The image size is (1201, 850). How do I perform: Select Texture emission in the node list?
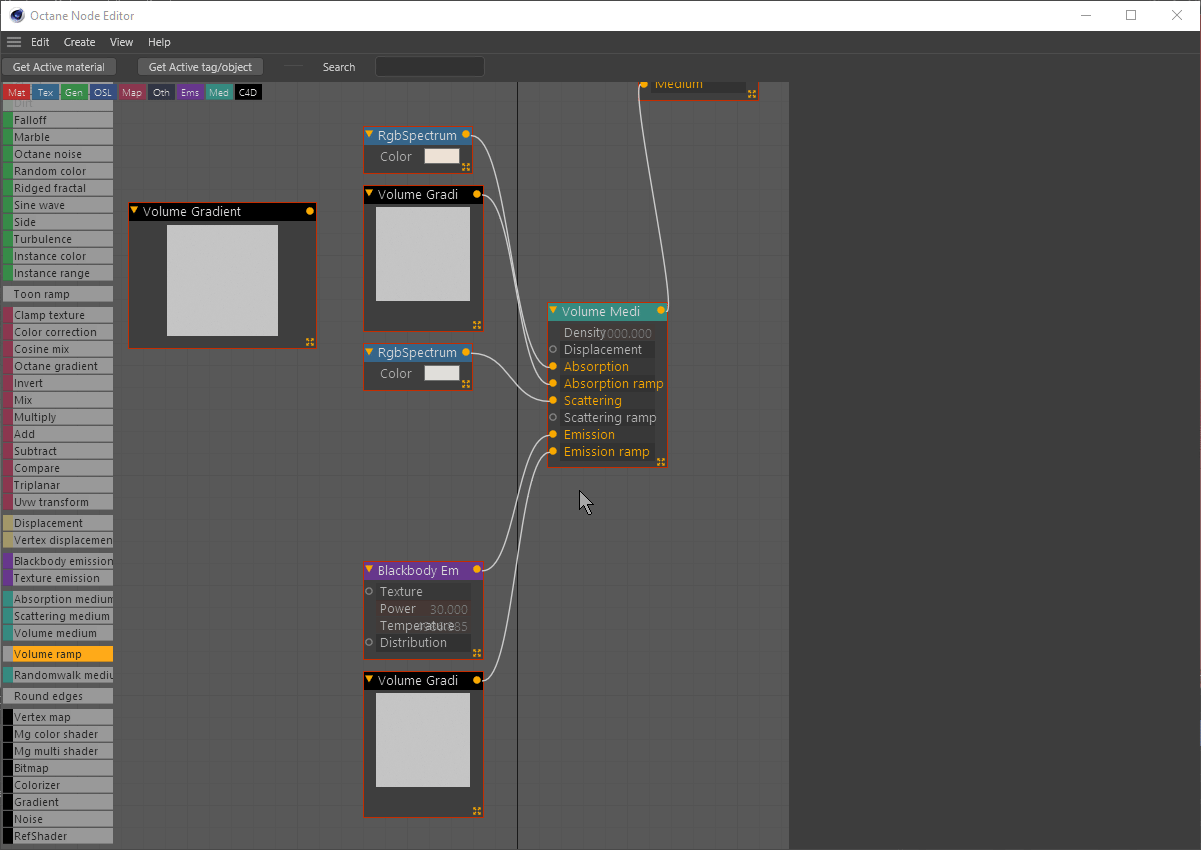(58, 578)
